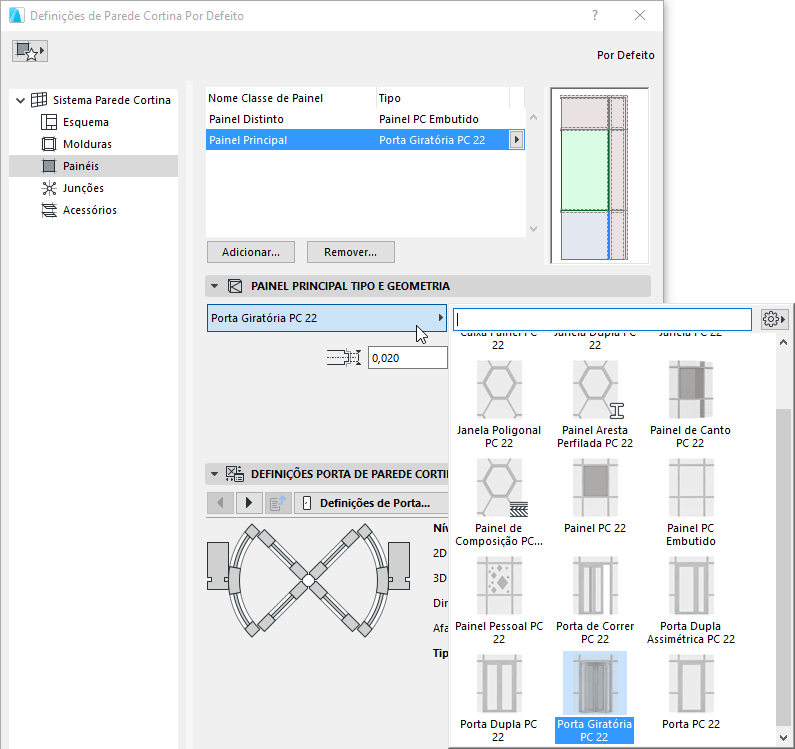
Task: Click the blue bottom panel in preview
Action: [585, 235]
